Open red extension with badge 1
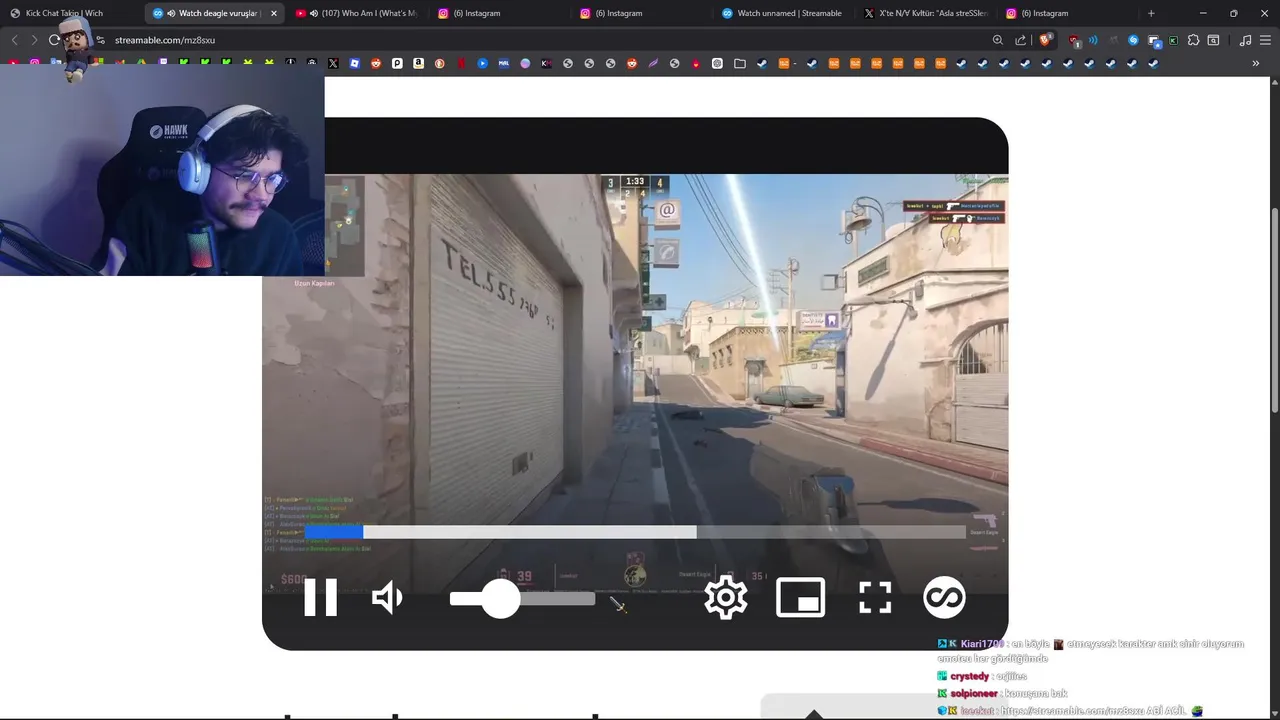 click(1074, 41)
